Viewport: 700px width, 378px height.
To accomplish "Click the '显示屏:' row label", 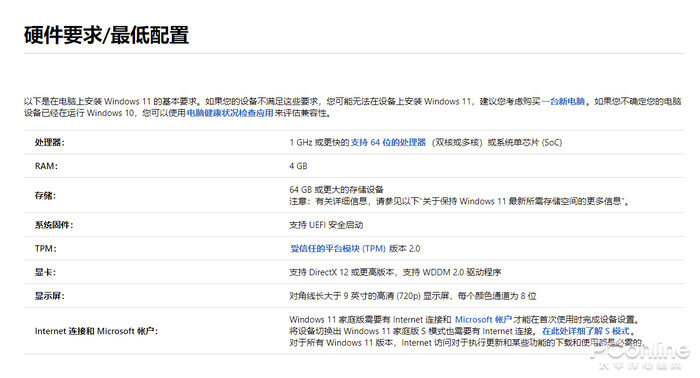I will [x=50, y=296].
